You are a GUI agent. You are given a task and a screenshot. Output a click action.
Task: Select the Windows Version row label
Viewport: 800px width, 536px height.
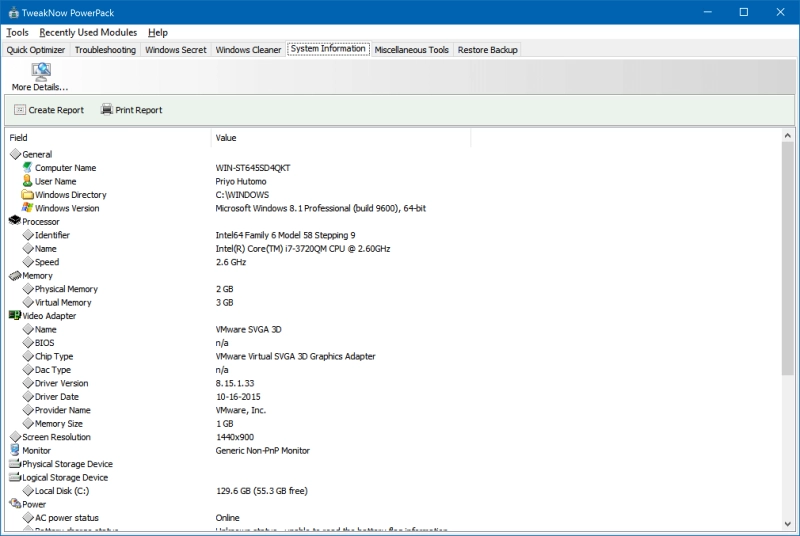pyautogui.click(x=67, y=208)
